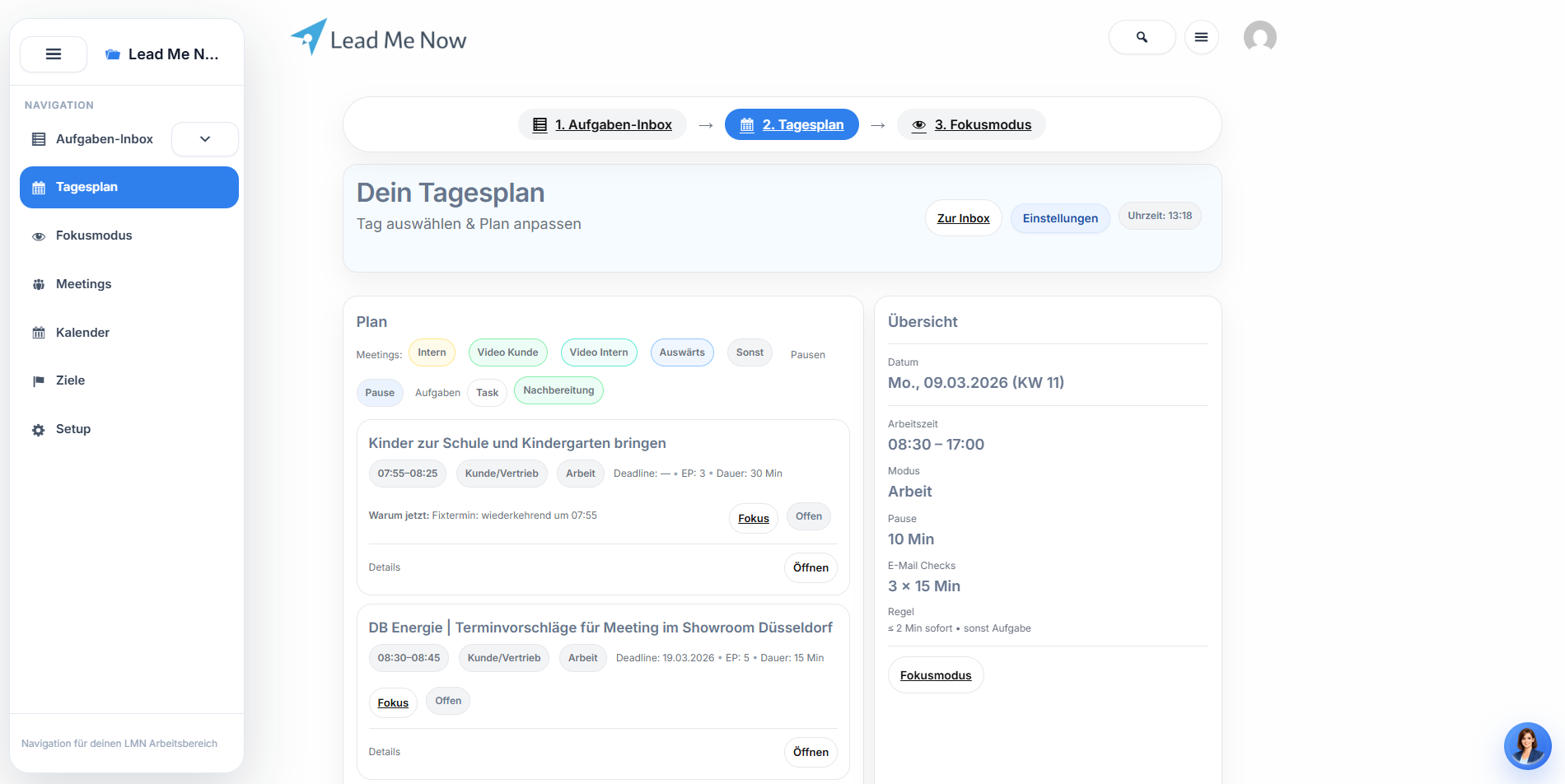1565x784 pixels.
Task: Toggle the Intern meetings filter
Action: coord(432,352)
